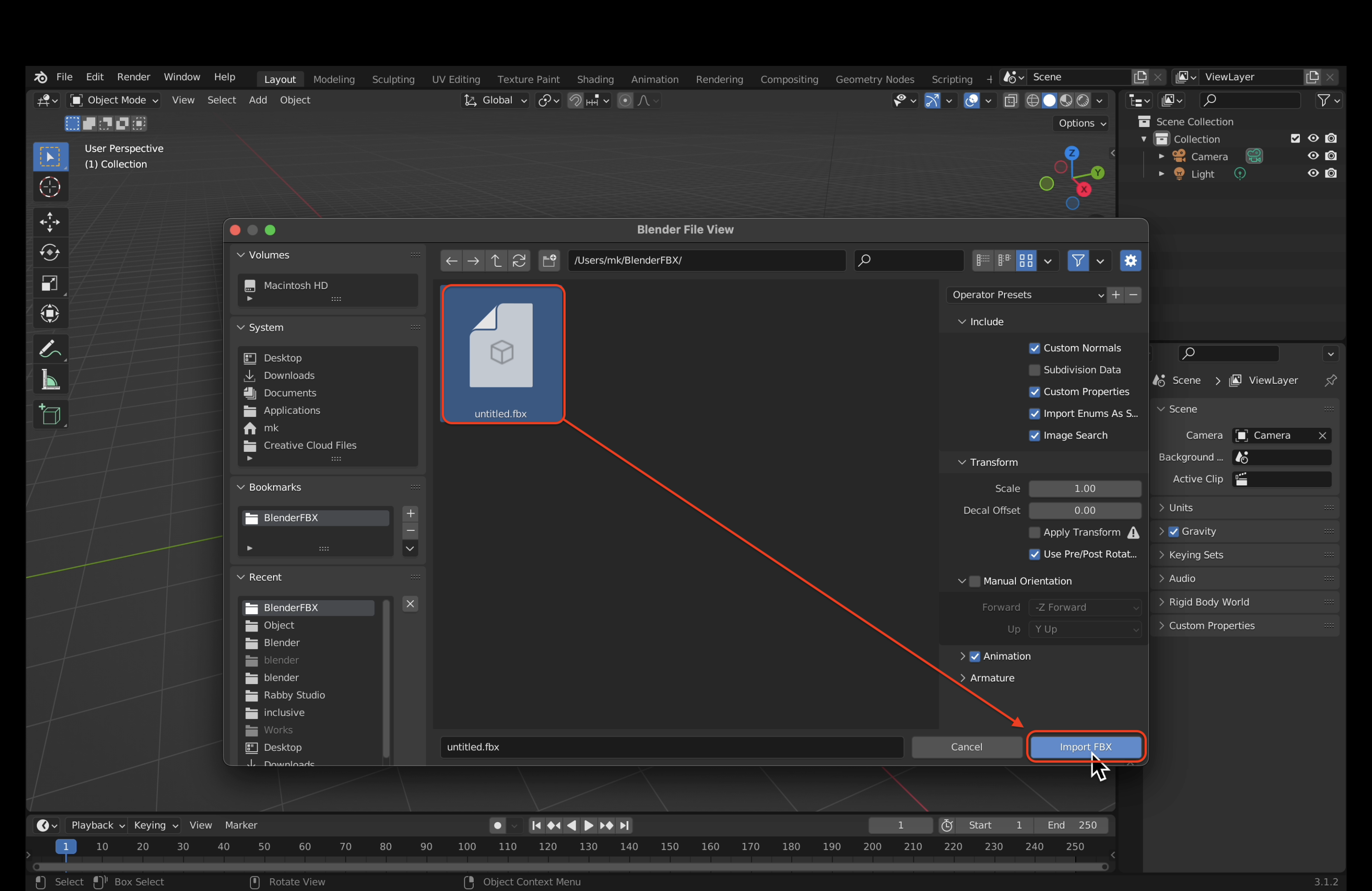This screenshot has width=1372, height=891.
Task: Switch file view to vertical list display
Action: pyautogui.click(x=983, y=260)
